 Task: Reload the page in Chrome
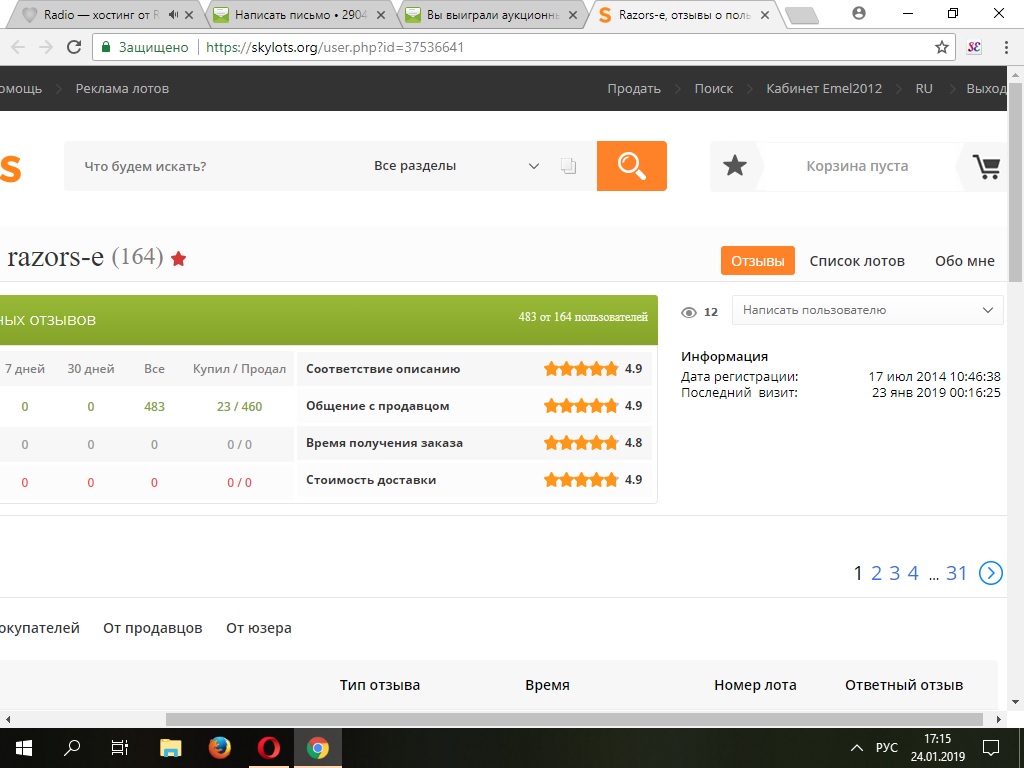pos(74,47)
